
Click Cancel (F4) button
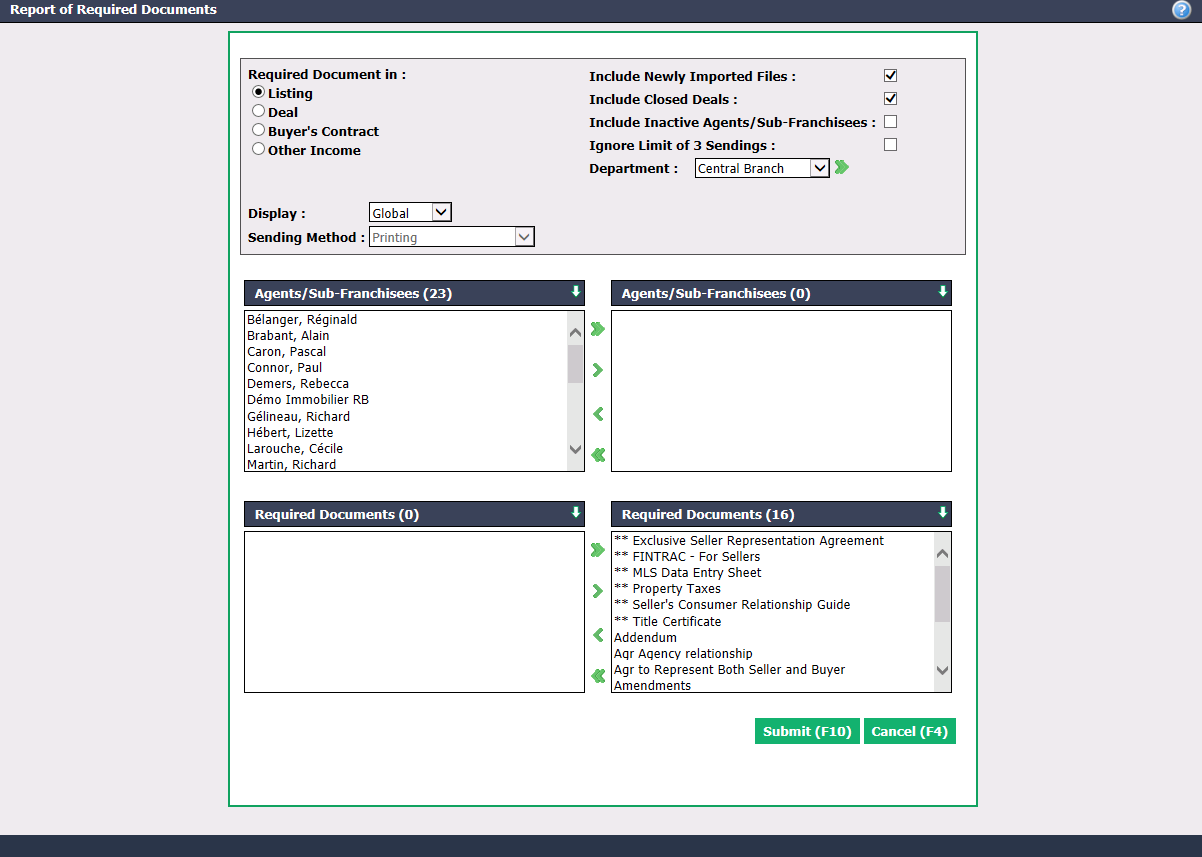[x=909, y=731]
